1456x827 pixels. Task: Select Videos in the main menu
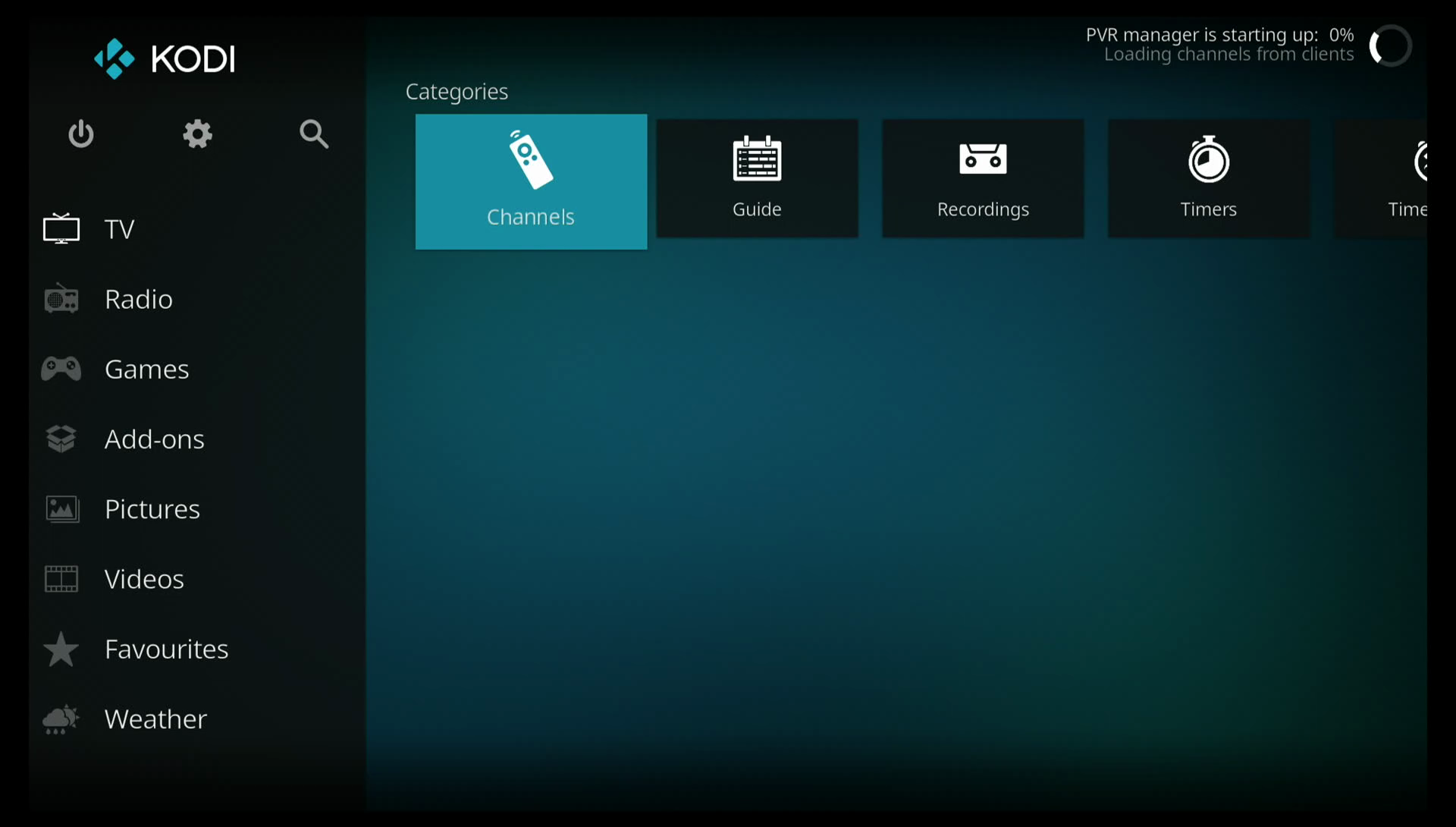coord(144,579)
